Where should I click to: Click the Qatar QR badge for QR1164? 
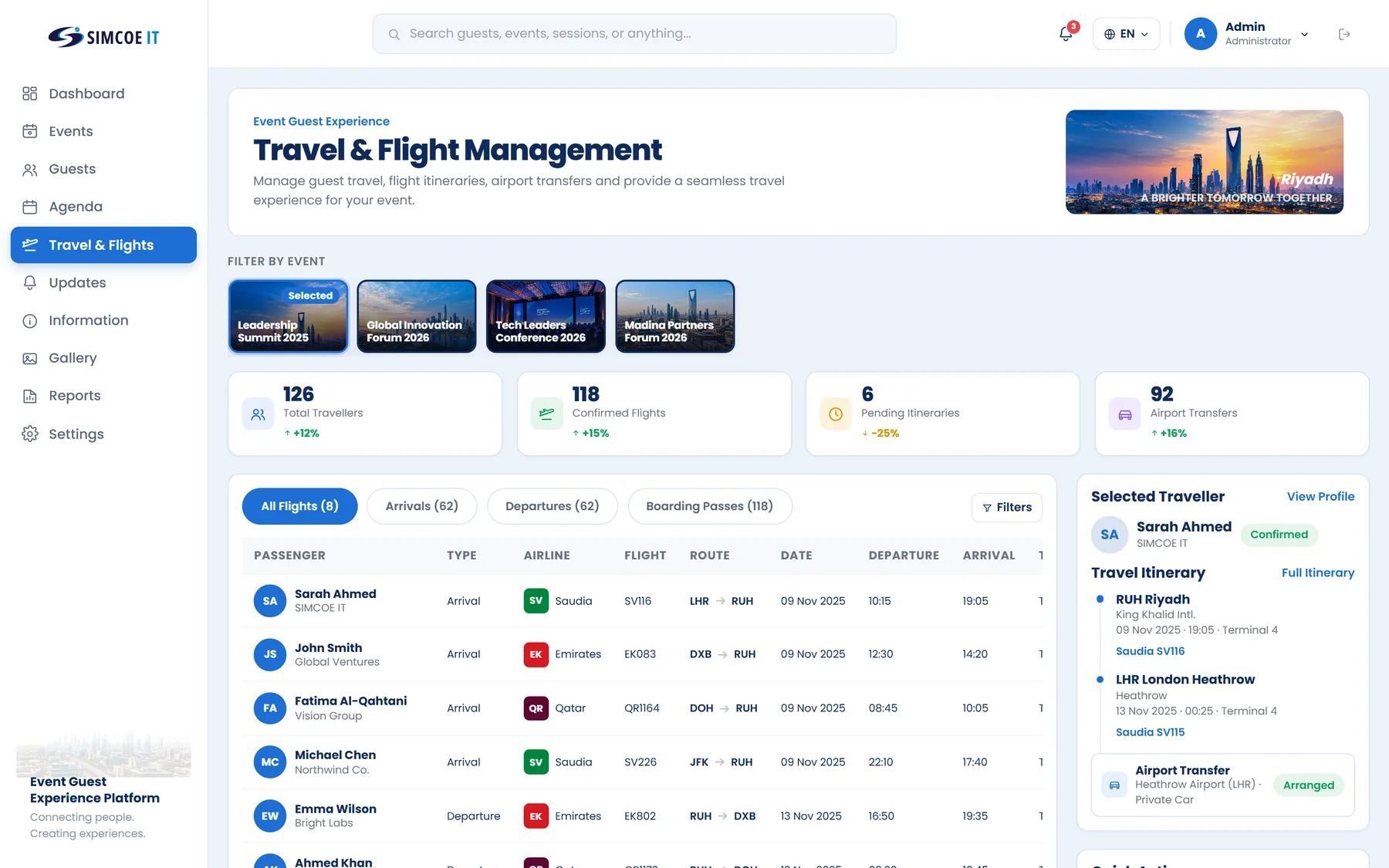536,708
